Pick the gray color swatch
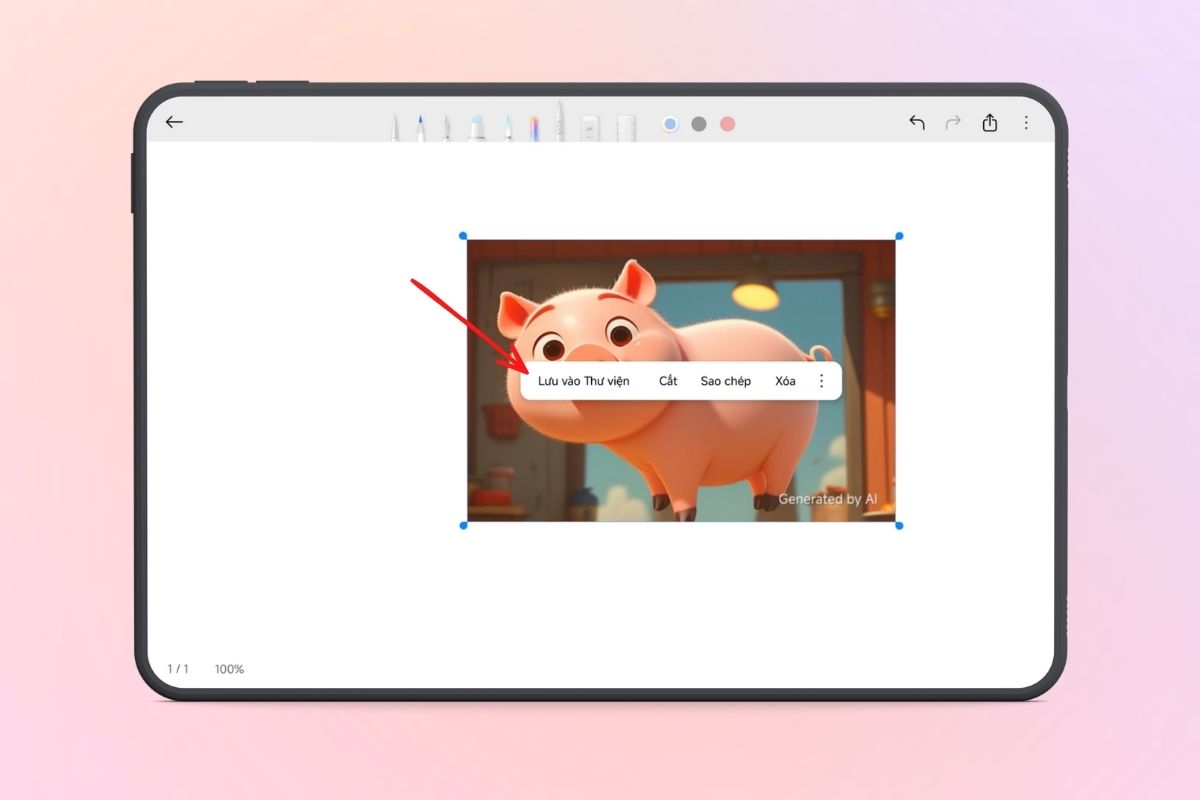1200x800 pixels. click(699, 124)
